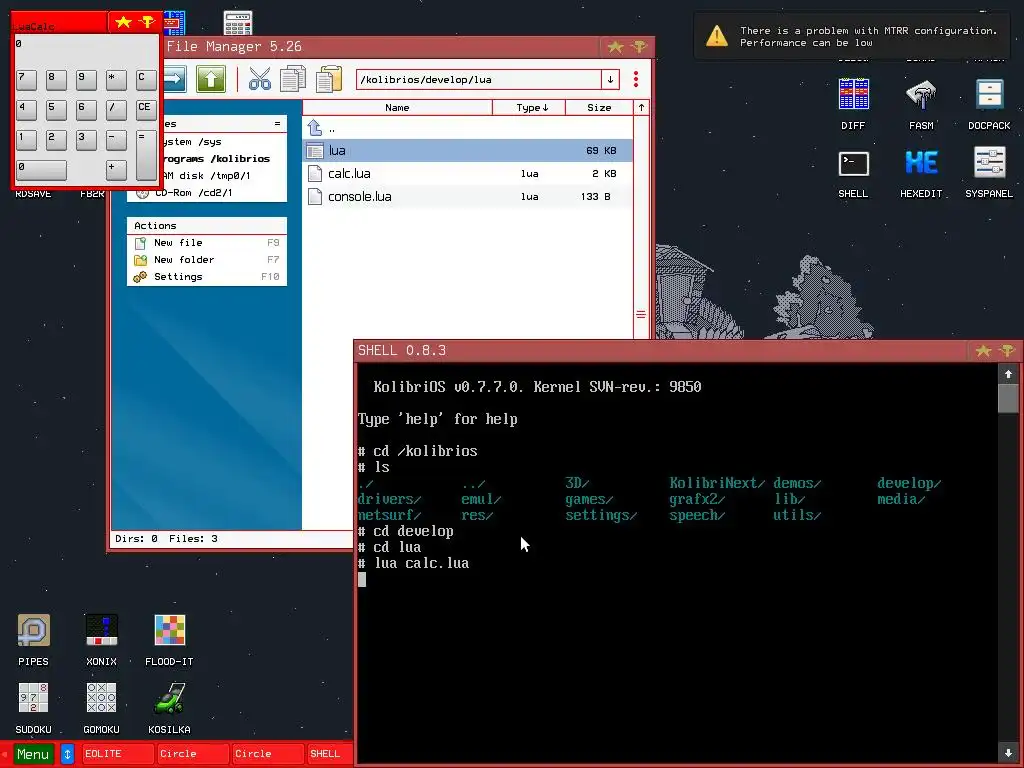Launch the GOMOKU game icon
Viewport: 1024px width, 768px height.
click(x=101, y=708)
